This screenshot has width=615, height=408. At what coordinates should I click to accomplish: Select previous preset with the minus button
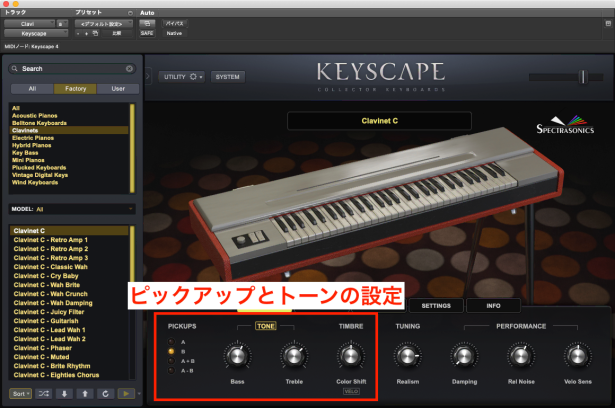78,34
